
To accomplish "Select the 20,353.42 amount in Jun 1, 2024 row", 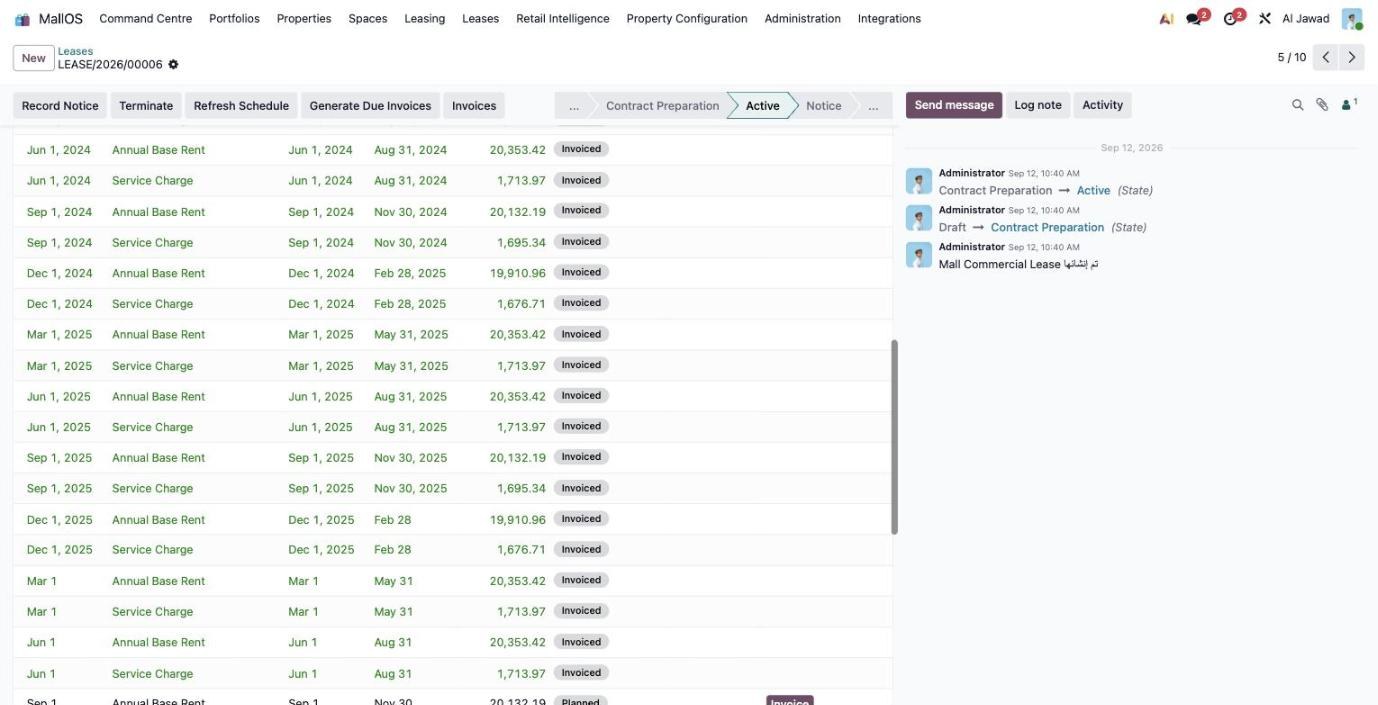I will tap(518, 150).
